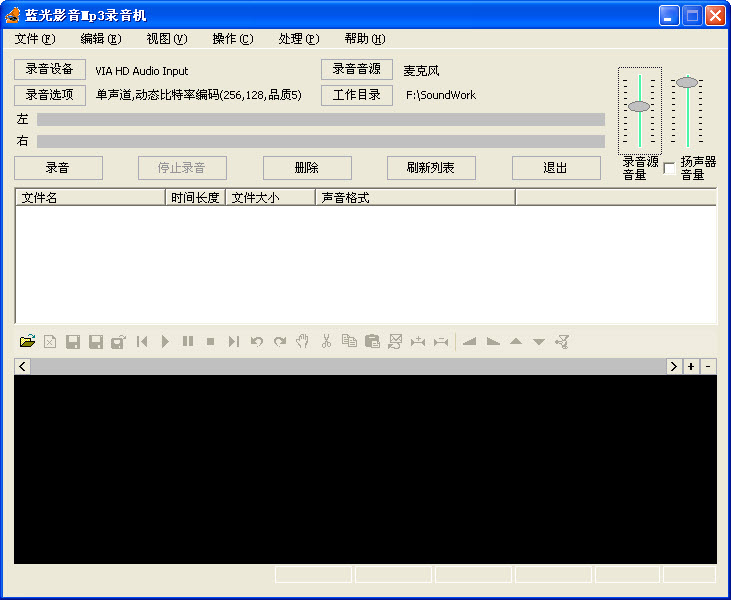Viewport: 731px width, 600px height.
Task: Click the 右 channel level meter bar
Action: (321, 141)
